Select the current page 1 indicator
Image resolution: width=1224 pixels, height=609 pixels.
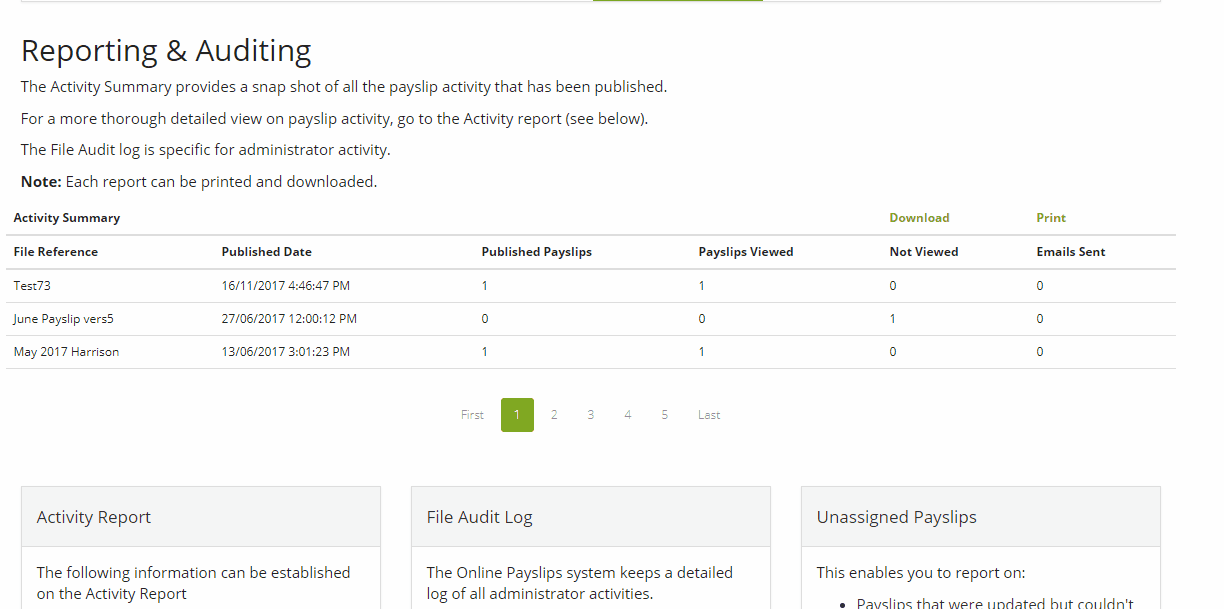[x=517, y=414]
